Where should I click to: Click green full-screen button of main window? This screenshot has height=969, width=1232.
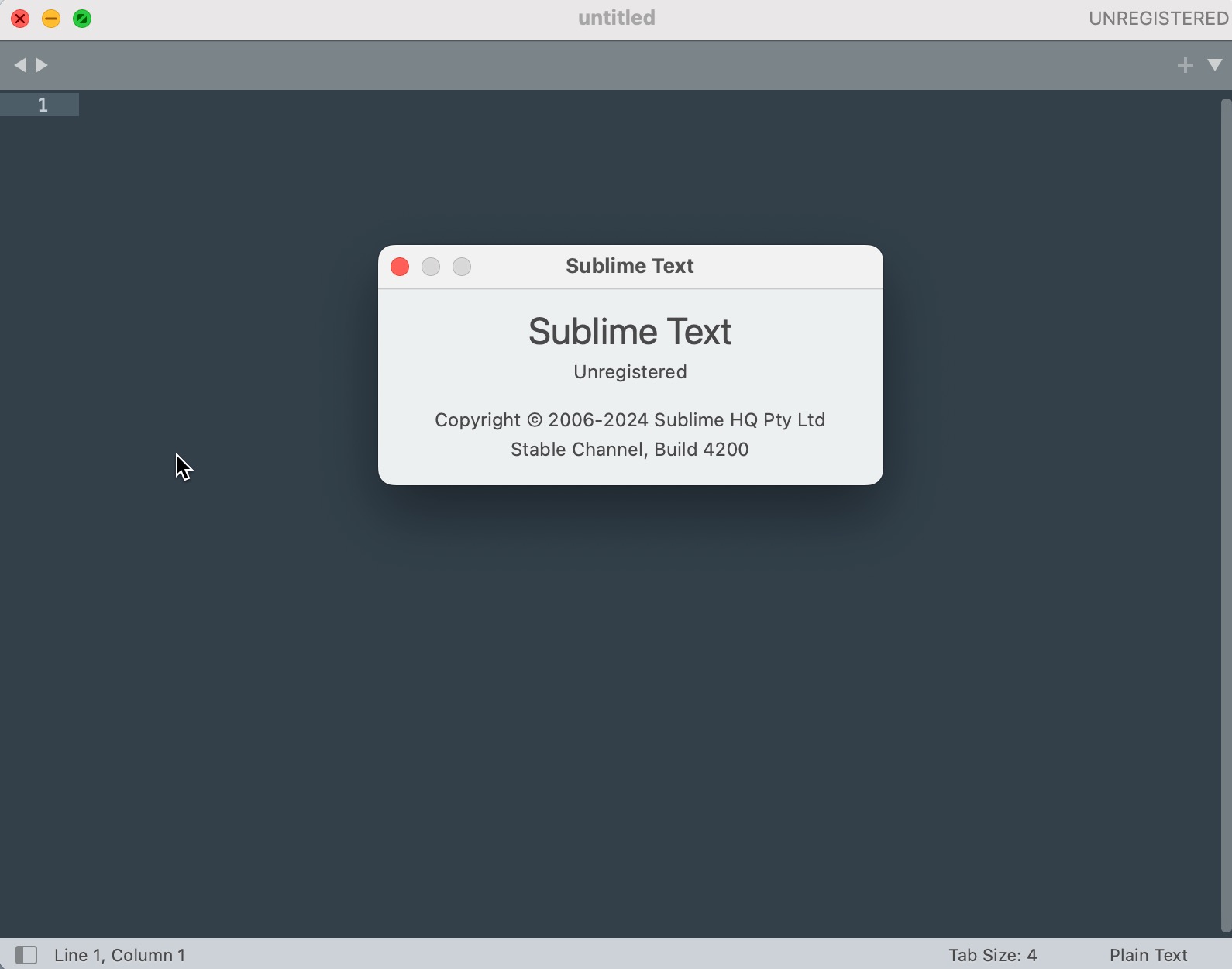coord(82,19)
